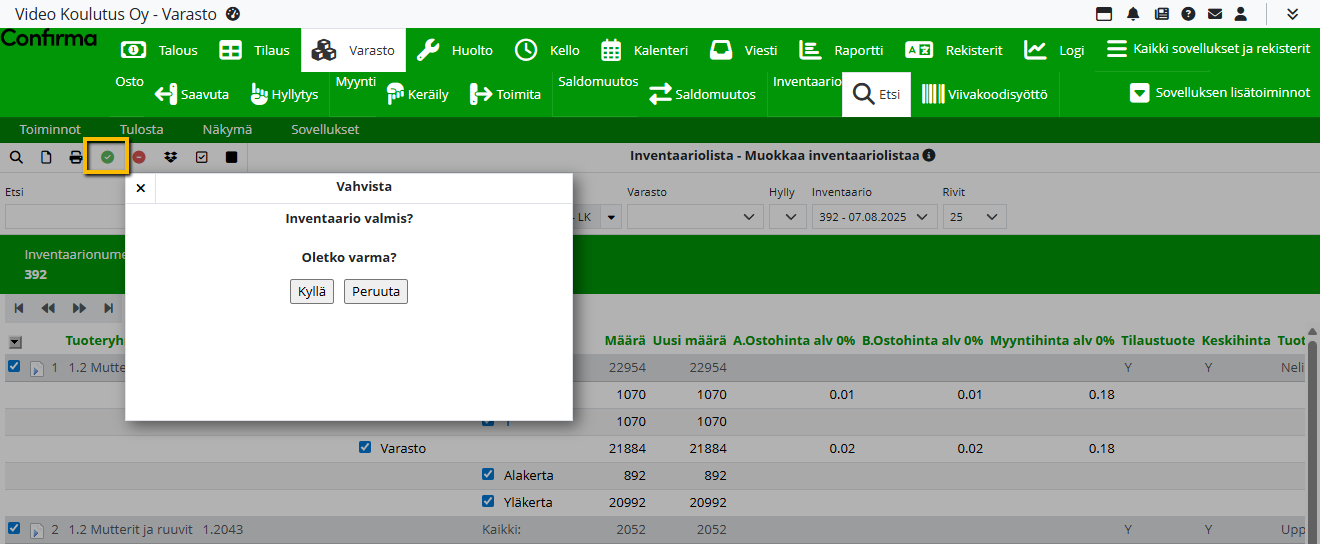This screenshot has width=1320, height=544.
Task: Open the Tulosta menu
Action: point(141,130)
